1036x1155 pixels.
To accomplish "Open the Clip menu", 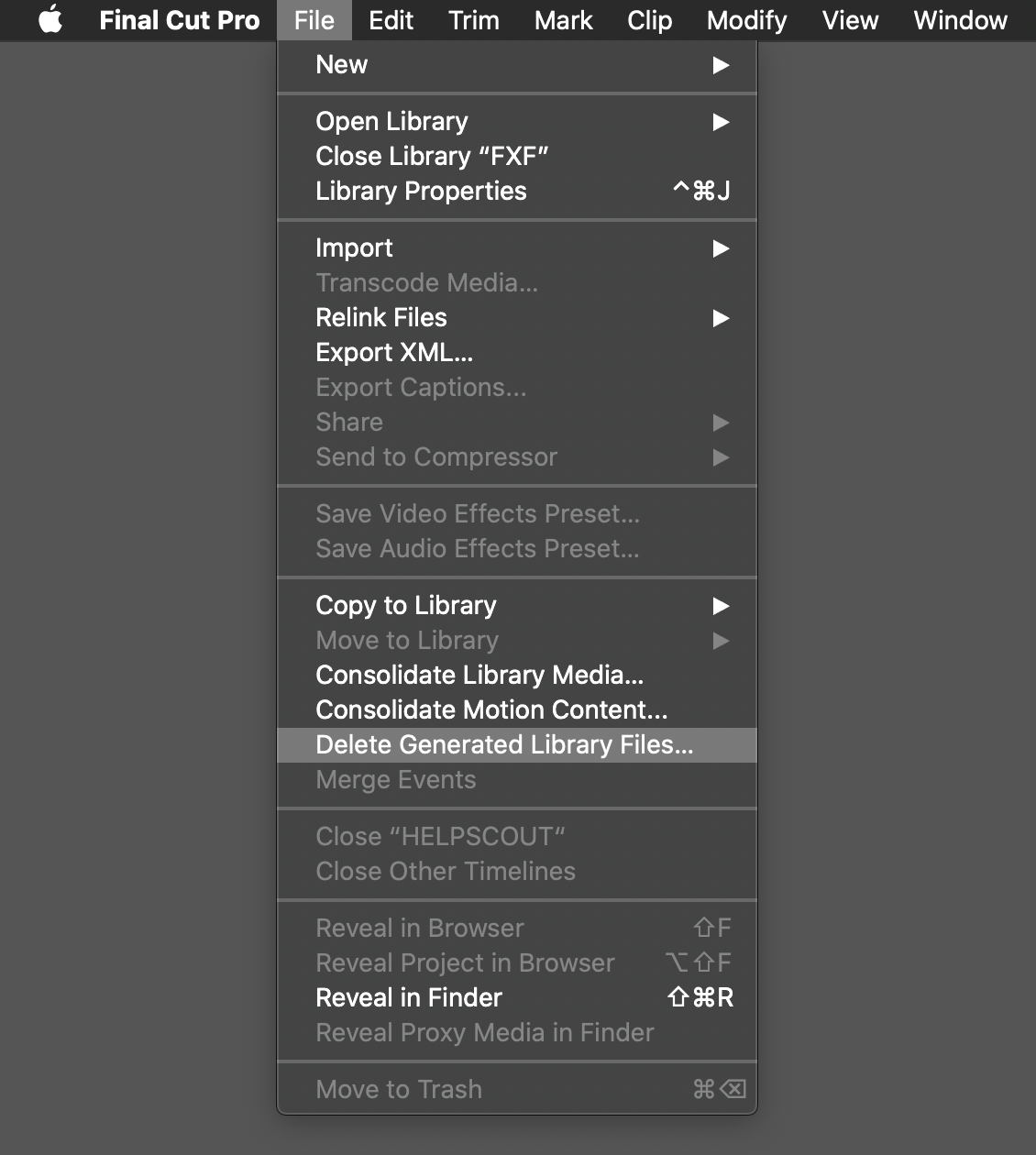I will point(649,20).
